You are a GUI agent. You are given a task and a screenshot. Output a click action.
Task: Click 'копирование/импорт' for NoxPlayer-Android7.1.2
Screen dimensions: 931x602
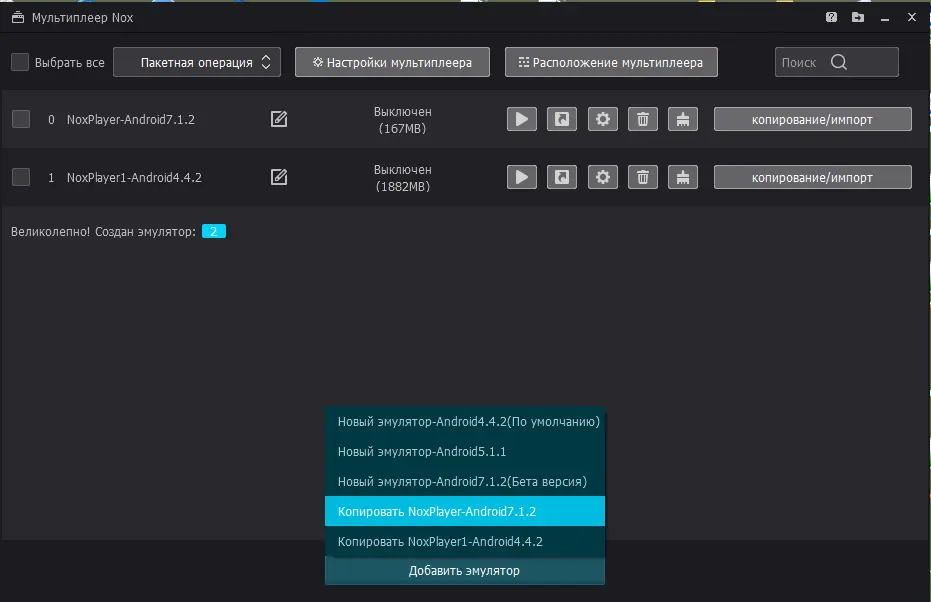point(812,119)
